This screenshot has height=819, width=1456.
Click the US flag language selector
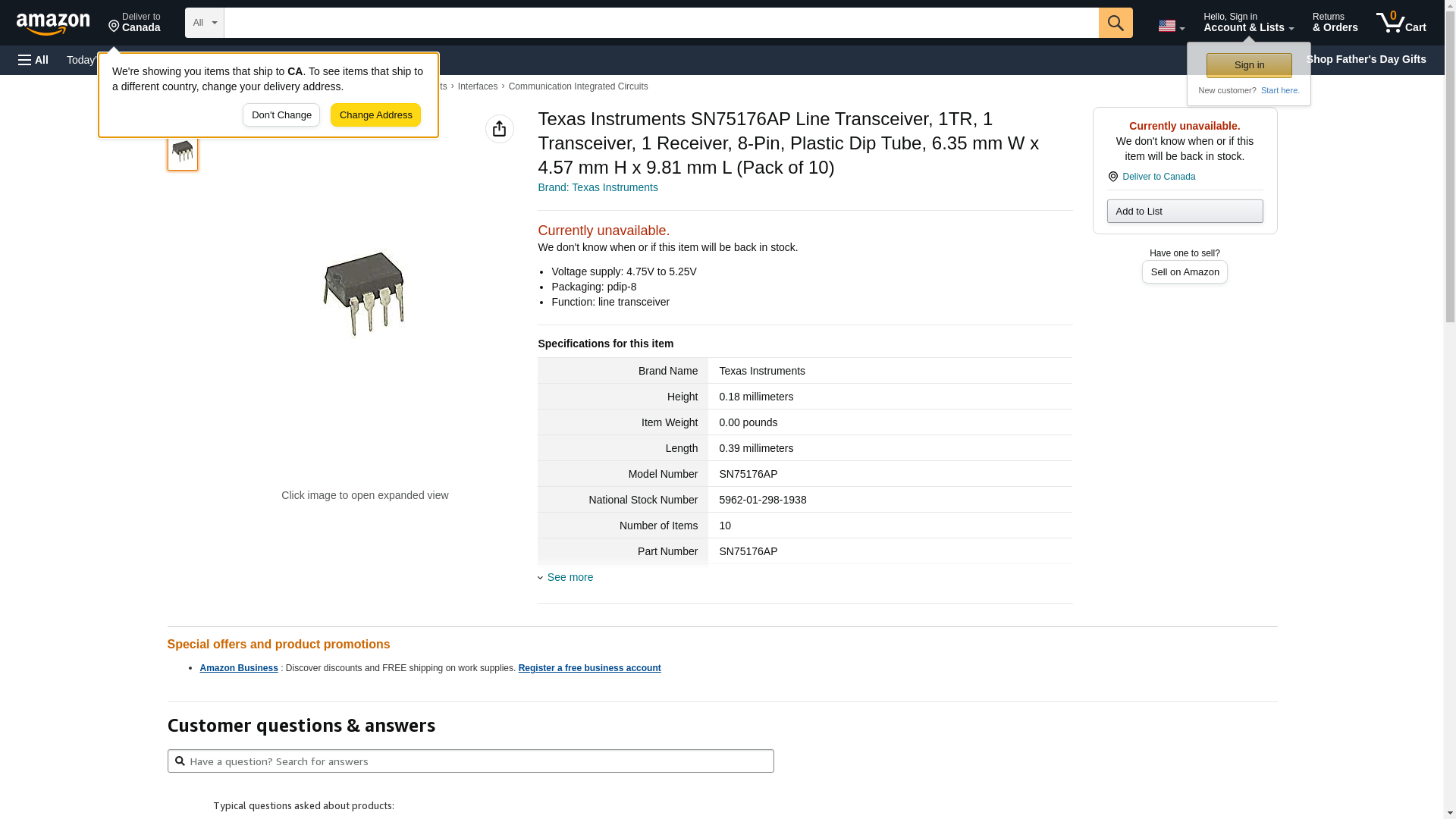click(1171, 26)
